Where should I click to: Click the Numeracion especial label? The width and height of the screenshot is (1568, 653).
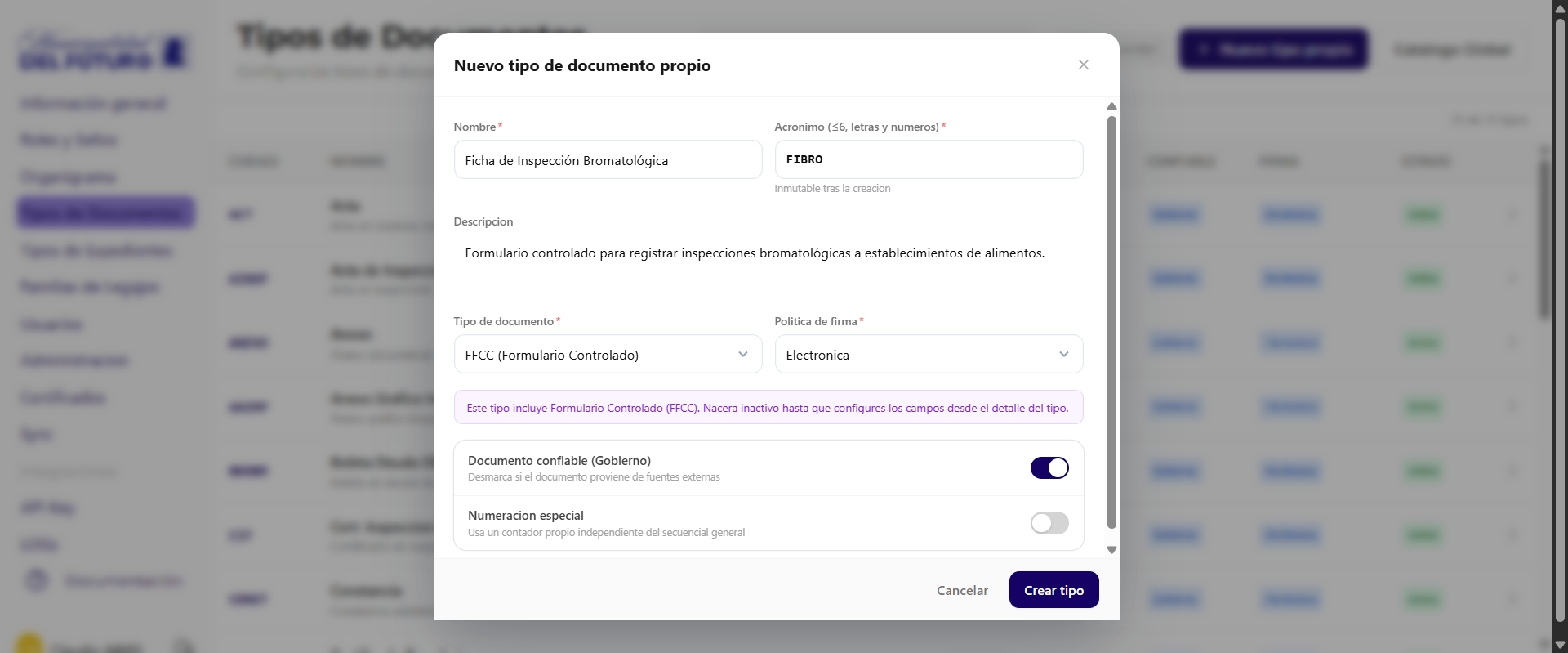pos(526,516)
